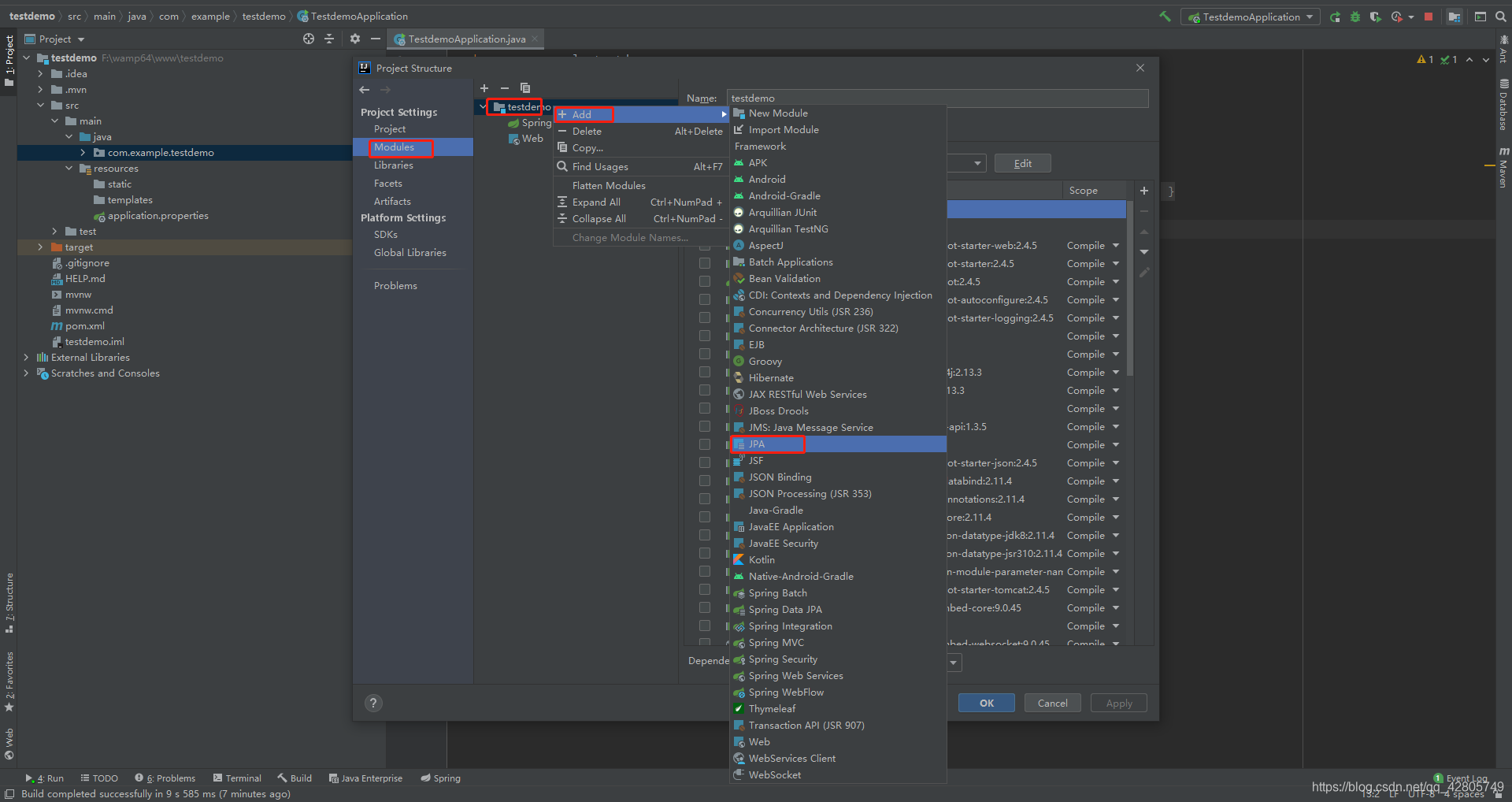The image size is (1512, 802).
Task: Run TestdemoApplication with the rerun icon
Action: click(1335, 17)
